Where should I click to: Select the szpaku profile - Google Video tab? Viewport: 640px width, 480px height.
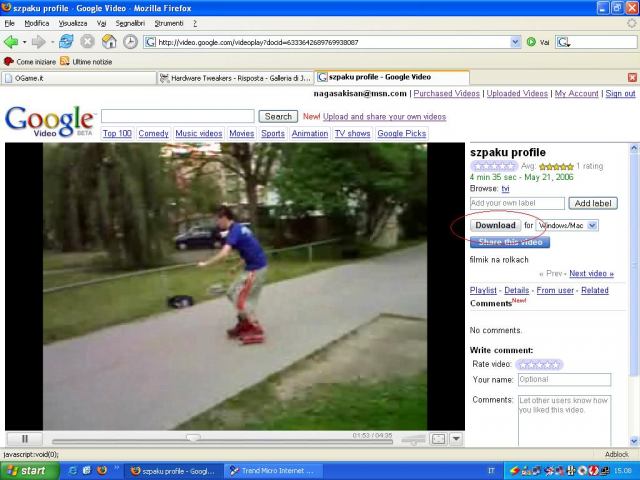point(392,77)
